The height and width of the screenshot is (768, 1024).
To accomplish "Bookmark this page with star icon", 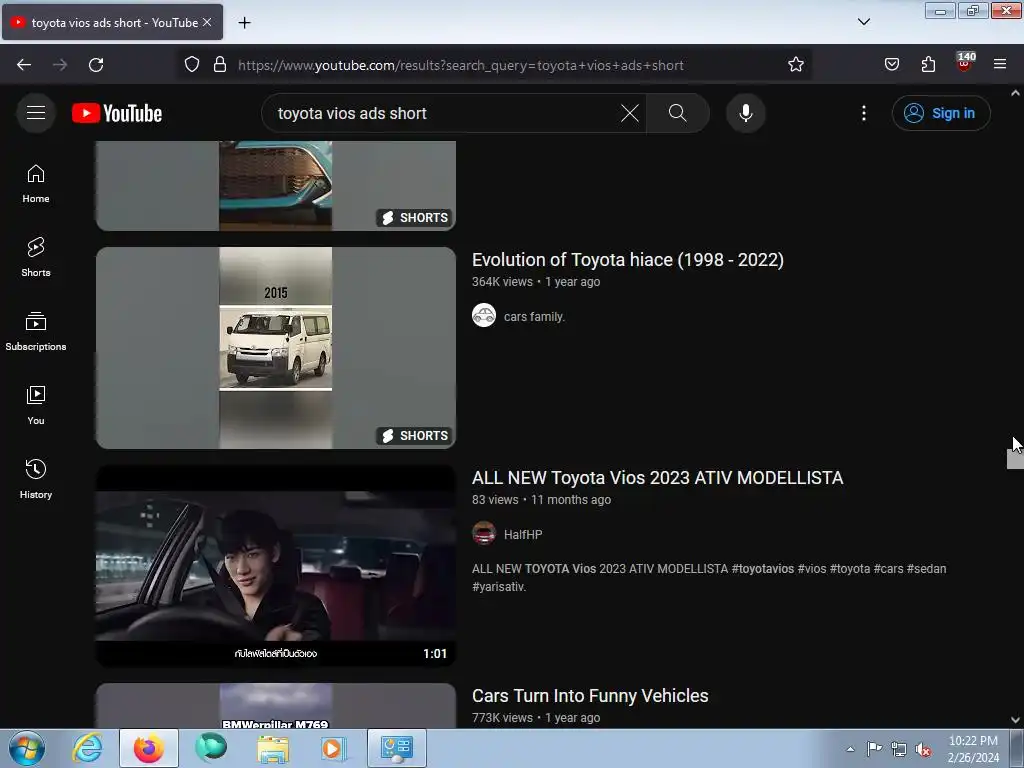I will (x=795, y=65).
